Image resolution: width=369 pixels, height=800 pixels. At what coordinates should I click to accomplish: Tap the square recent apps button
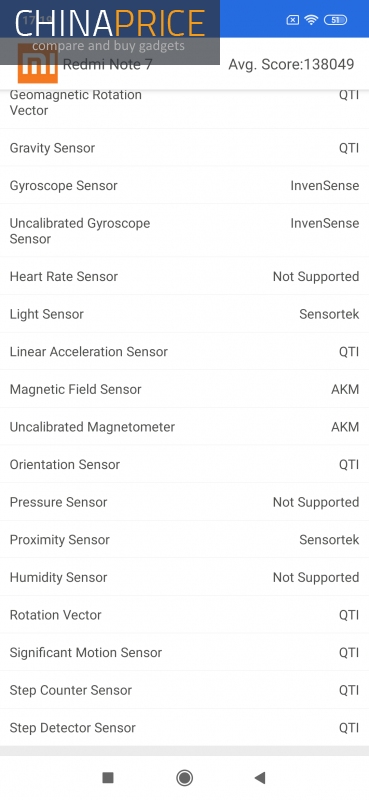[108, 778]
